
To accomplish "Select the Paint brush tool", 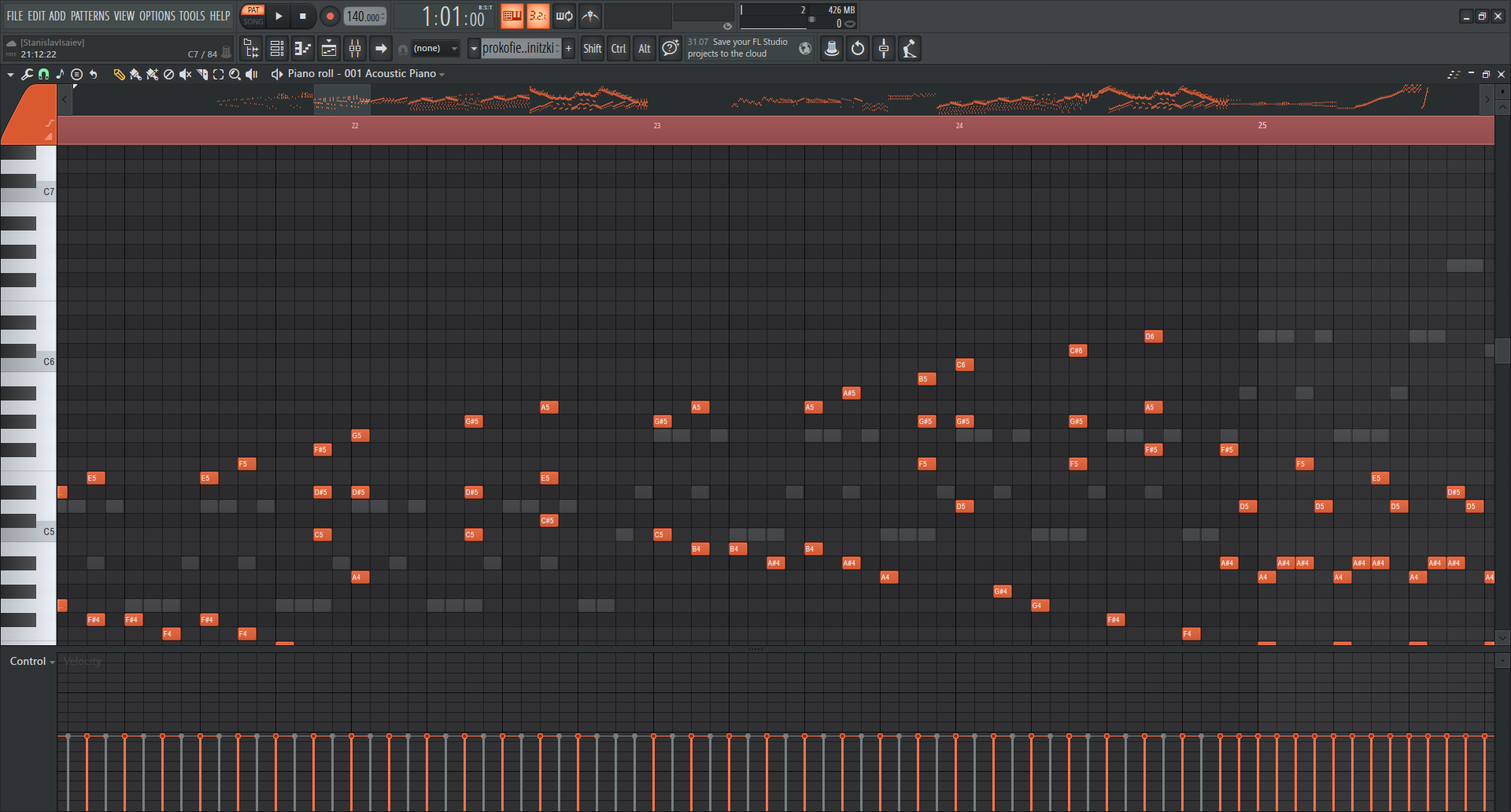I will coord(135,74).
